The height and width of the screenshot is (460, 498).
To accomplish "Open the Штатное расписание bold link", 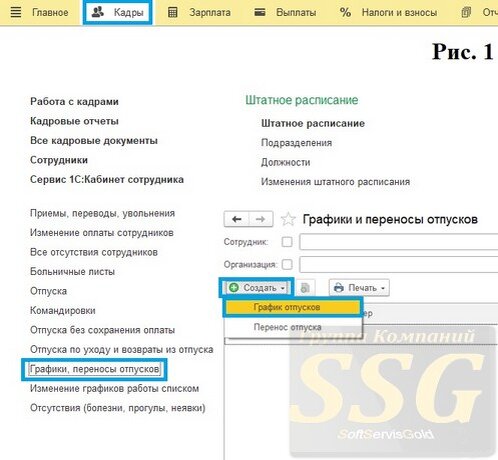I will (x=313, y=123).
